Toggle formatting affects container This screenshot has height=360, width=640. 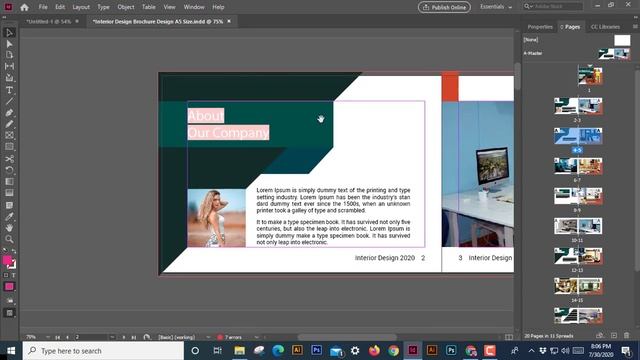click(6, 276)
